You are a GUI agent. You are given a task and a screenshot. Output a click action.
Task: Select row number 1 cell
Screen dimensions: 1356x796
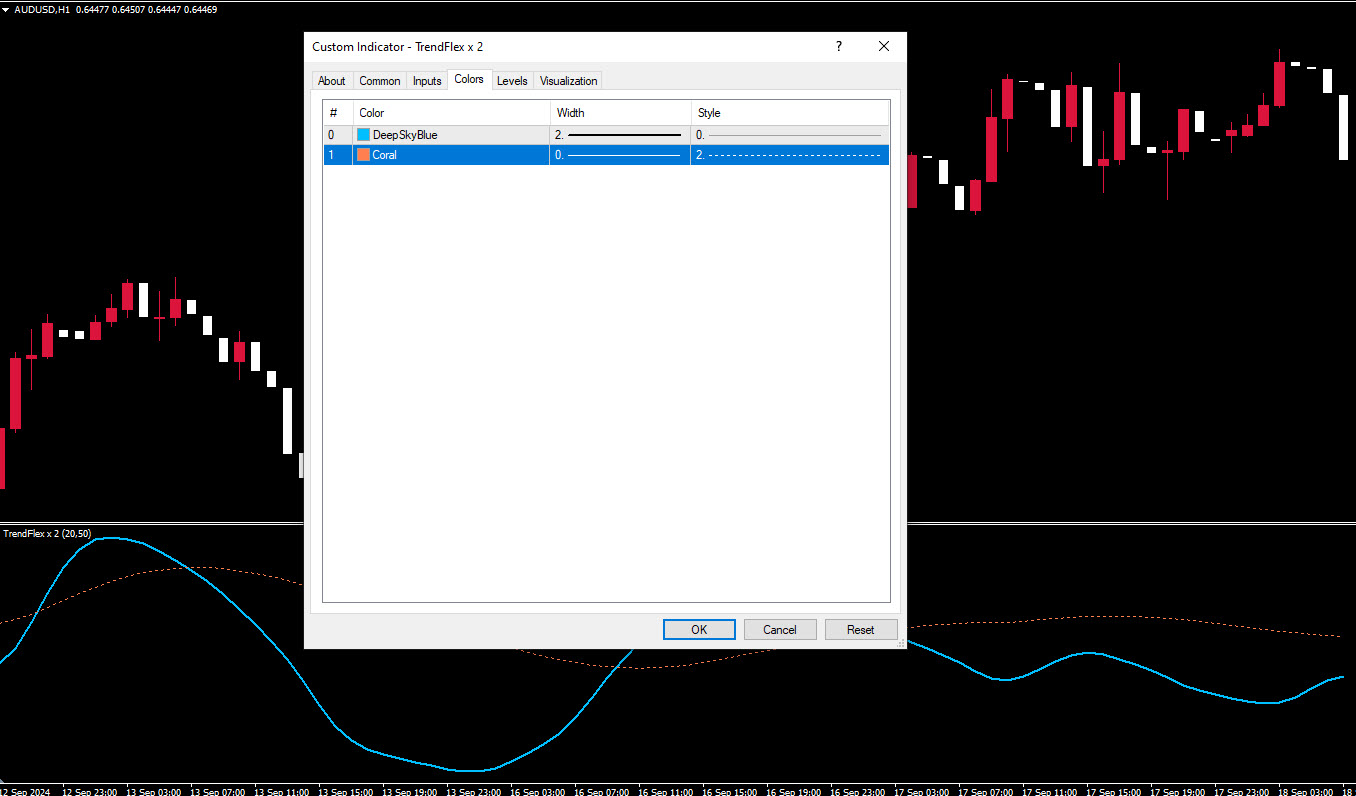[x=338, y=155]
